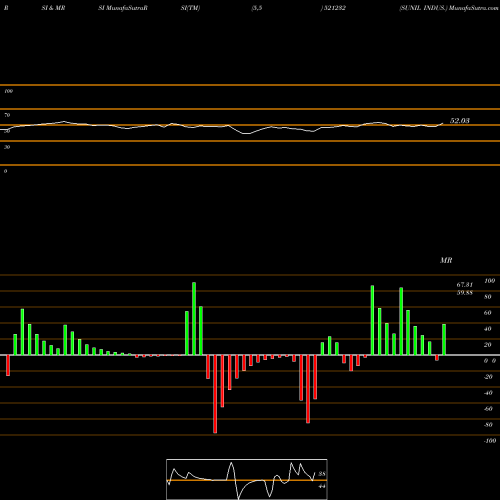Viewport: 500px width, 500px height.
Task: Click the longest red MR bar
Action: (x=215, y=394)
